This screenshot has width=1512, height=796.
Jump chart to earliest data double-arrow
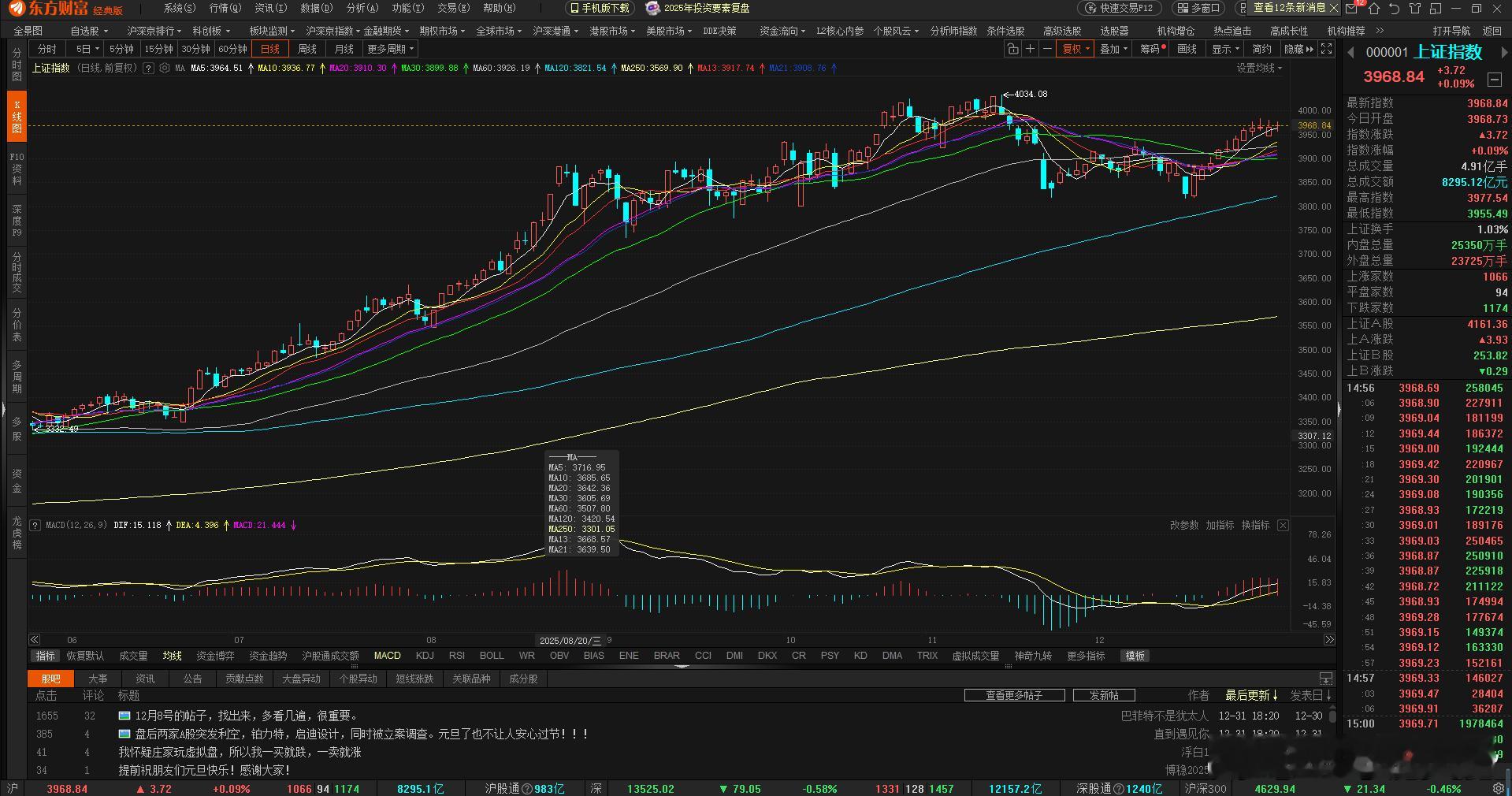(x=35, y=640)
